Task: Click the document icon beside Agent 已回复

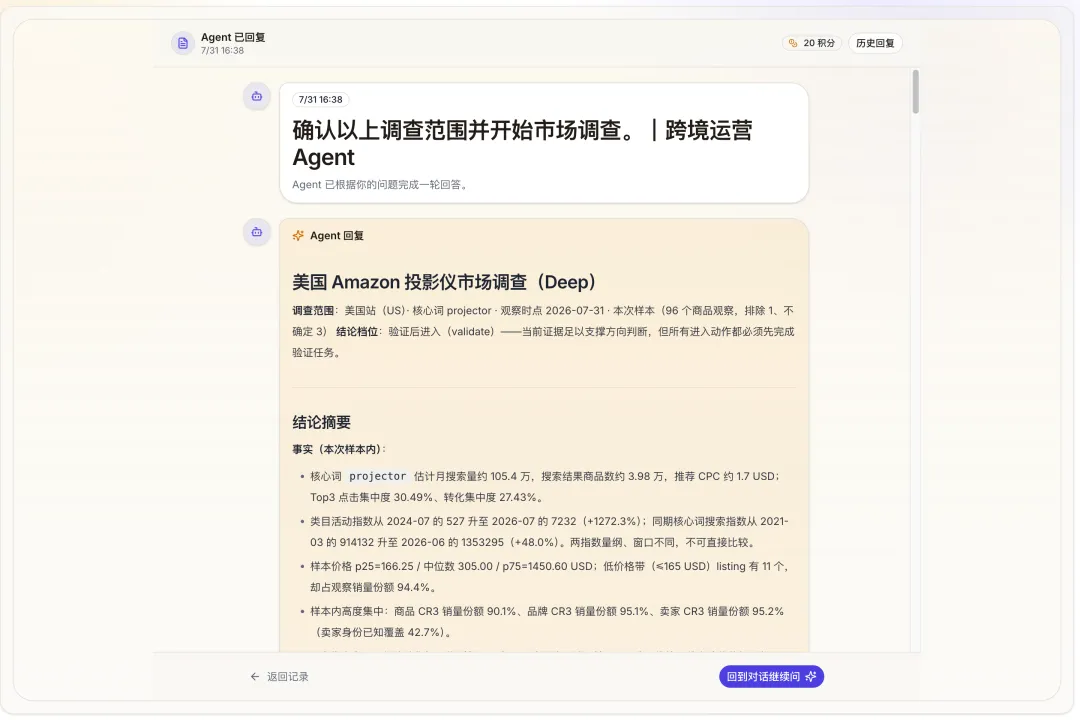Action: [183, 43]
